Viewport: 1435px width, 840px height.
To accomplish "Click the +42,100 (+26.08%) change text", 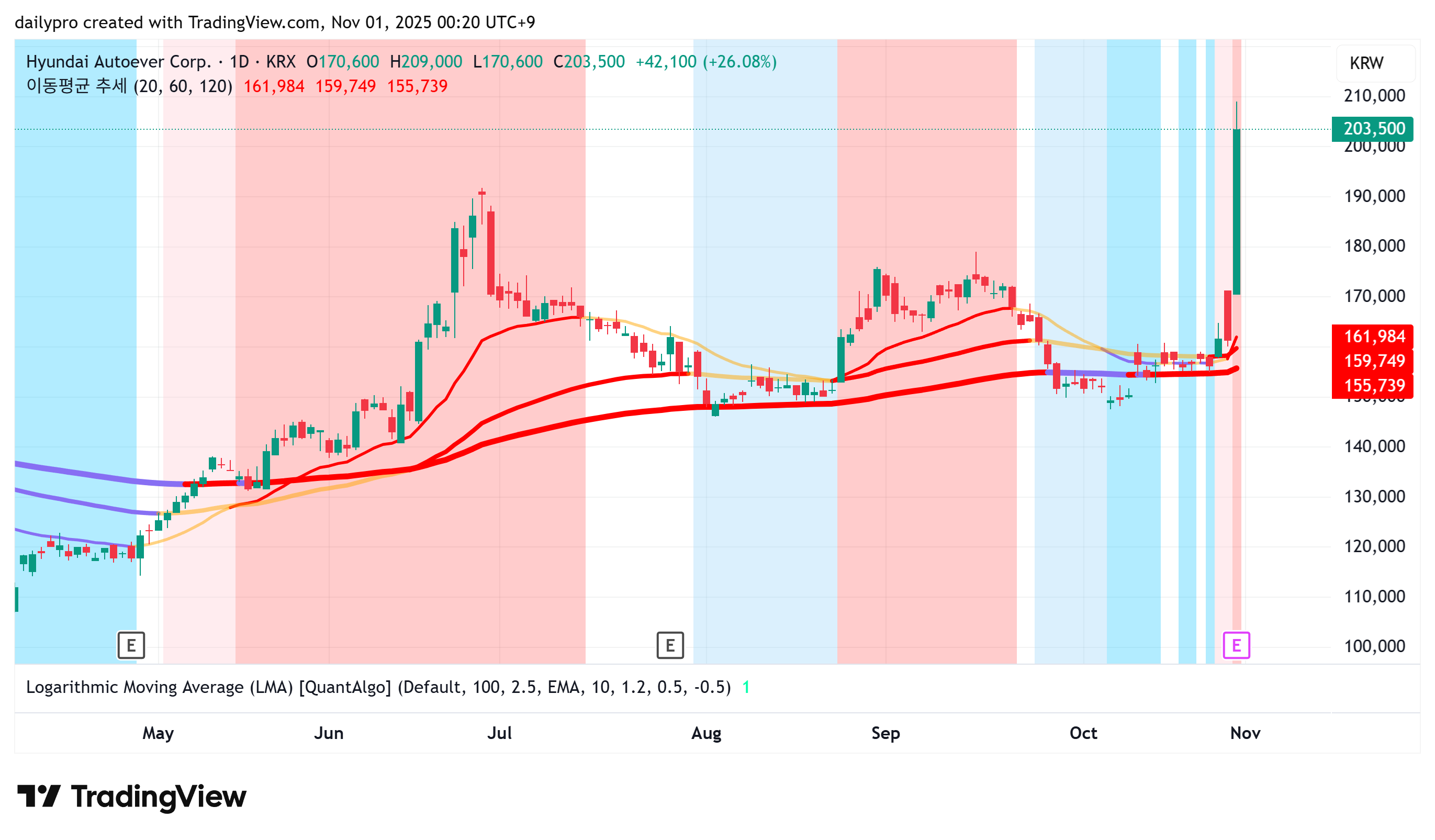I will [x=705, y=62].
